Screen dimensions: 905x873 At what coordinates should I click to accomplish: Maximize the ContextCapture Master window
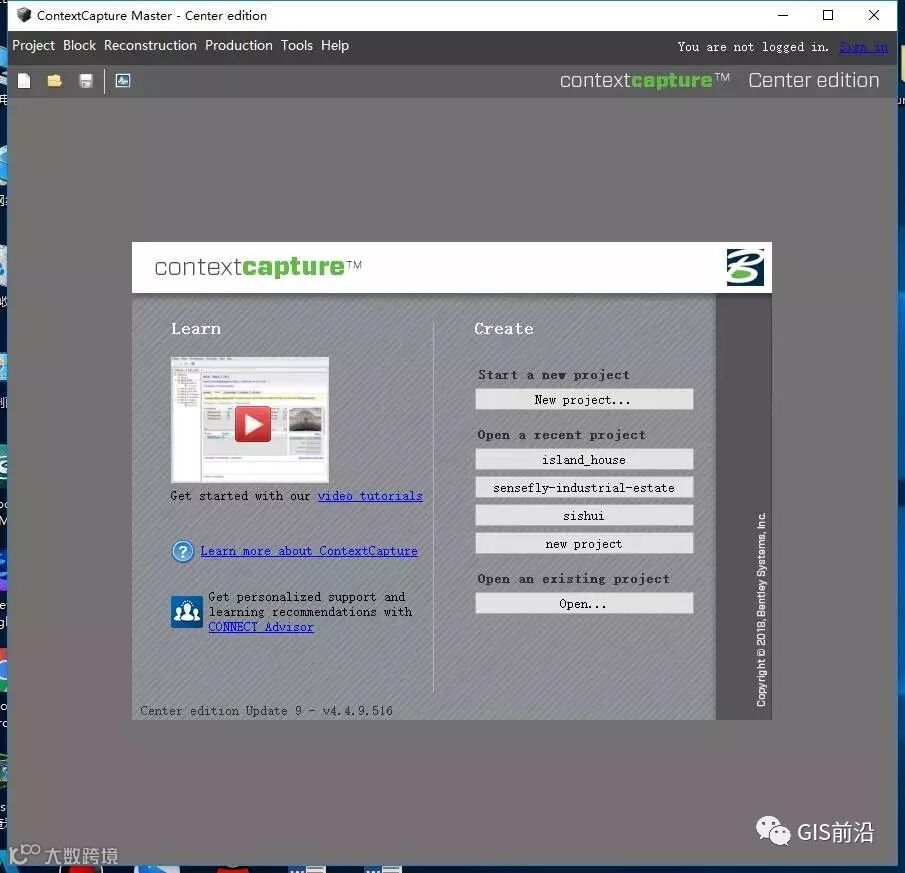click(828, 15)
